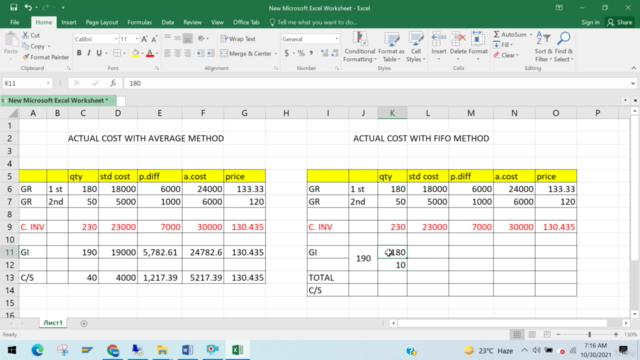Click the Cut scissors icon
640x360 pixels.
tap(26, 35)
